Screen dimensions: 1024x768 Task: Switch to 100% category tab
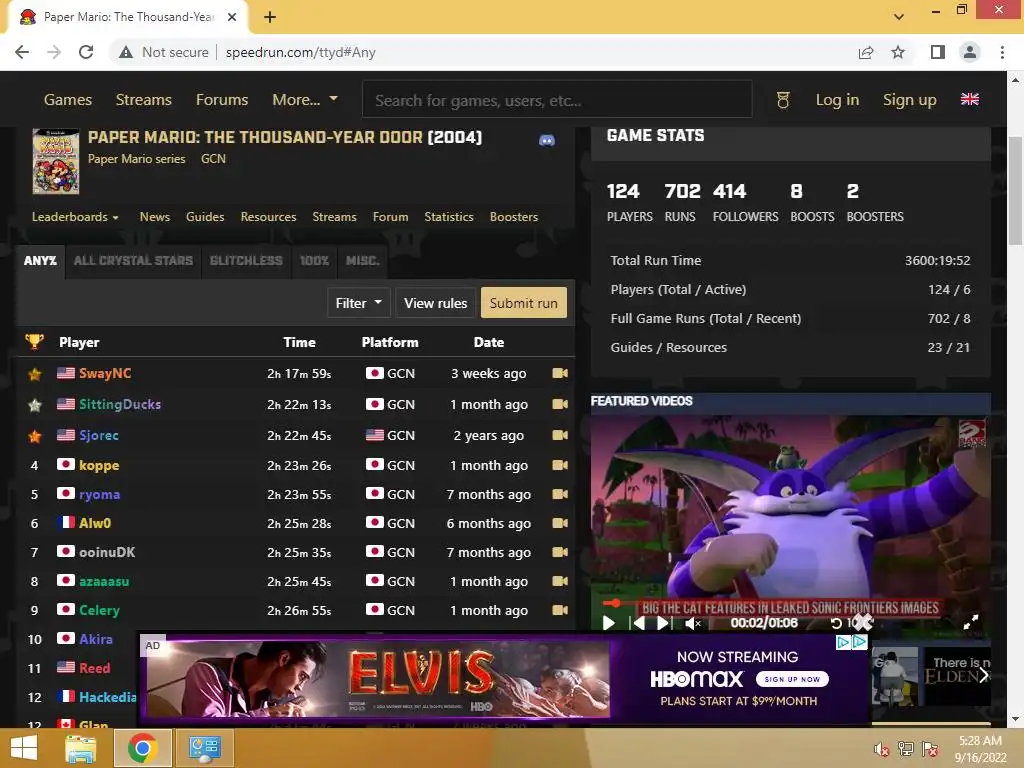click(x=314, y=261)
